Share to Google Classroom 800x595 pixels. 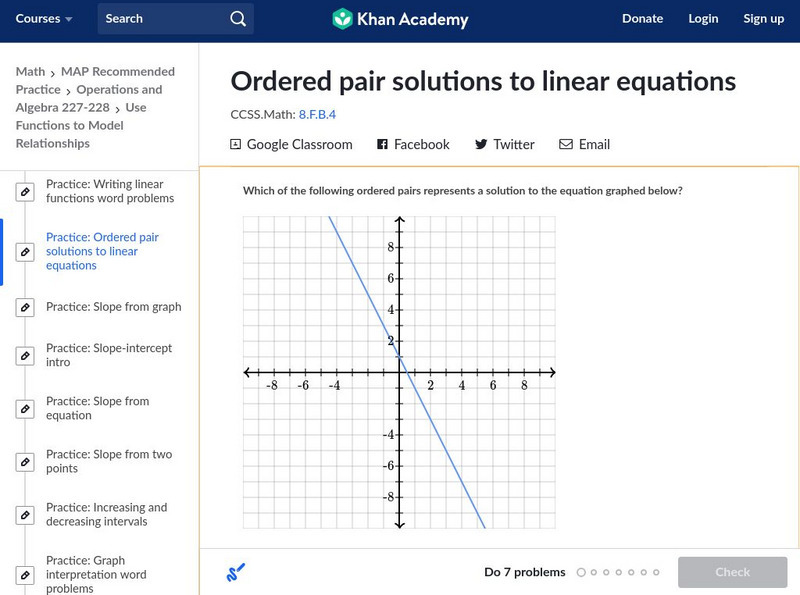(x=291, y=145)
